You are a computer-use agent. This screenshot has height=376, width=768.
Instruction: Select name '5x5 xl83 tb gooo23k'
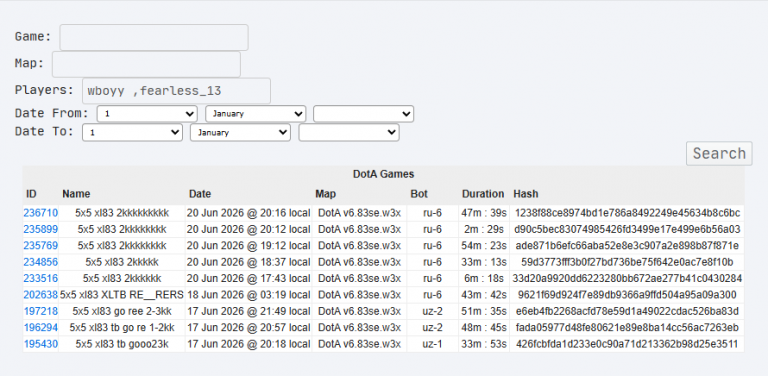(122, 344)
